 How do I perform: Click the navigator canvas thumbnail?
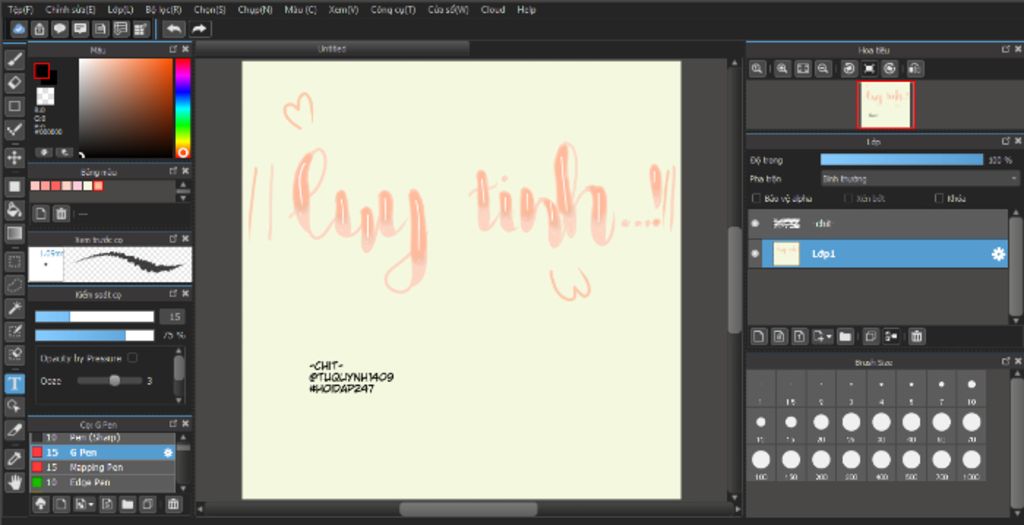click(886, 105)
